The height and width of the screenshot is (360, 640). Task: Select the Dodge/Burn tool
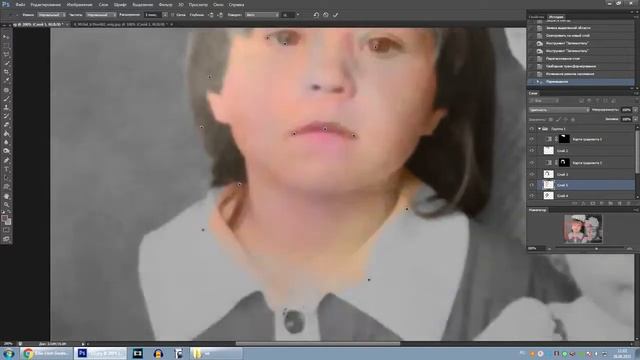point(6,151)
